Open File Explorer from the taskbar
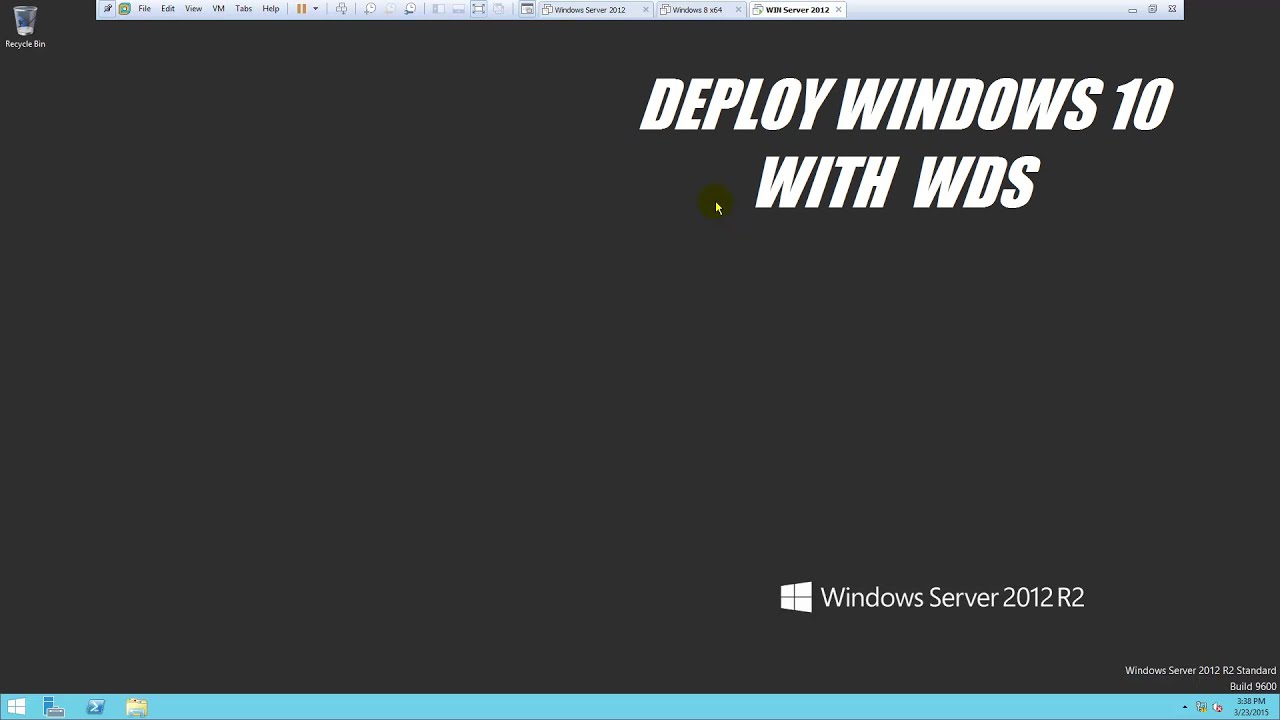Image resolution: width=1280 pixels, height=720 pixels. [x=137, y=707]
